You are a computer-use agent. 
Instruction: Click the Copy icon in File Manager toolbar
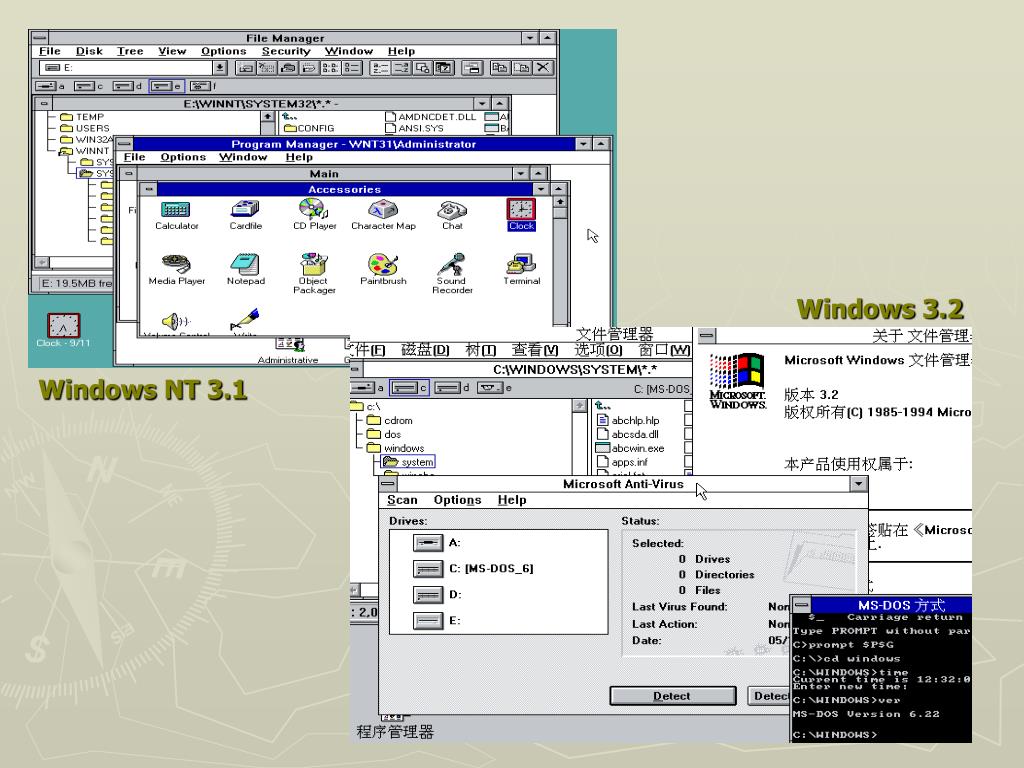coord(500,67)
